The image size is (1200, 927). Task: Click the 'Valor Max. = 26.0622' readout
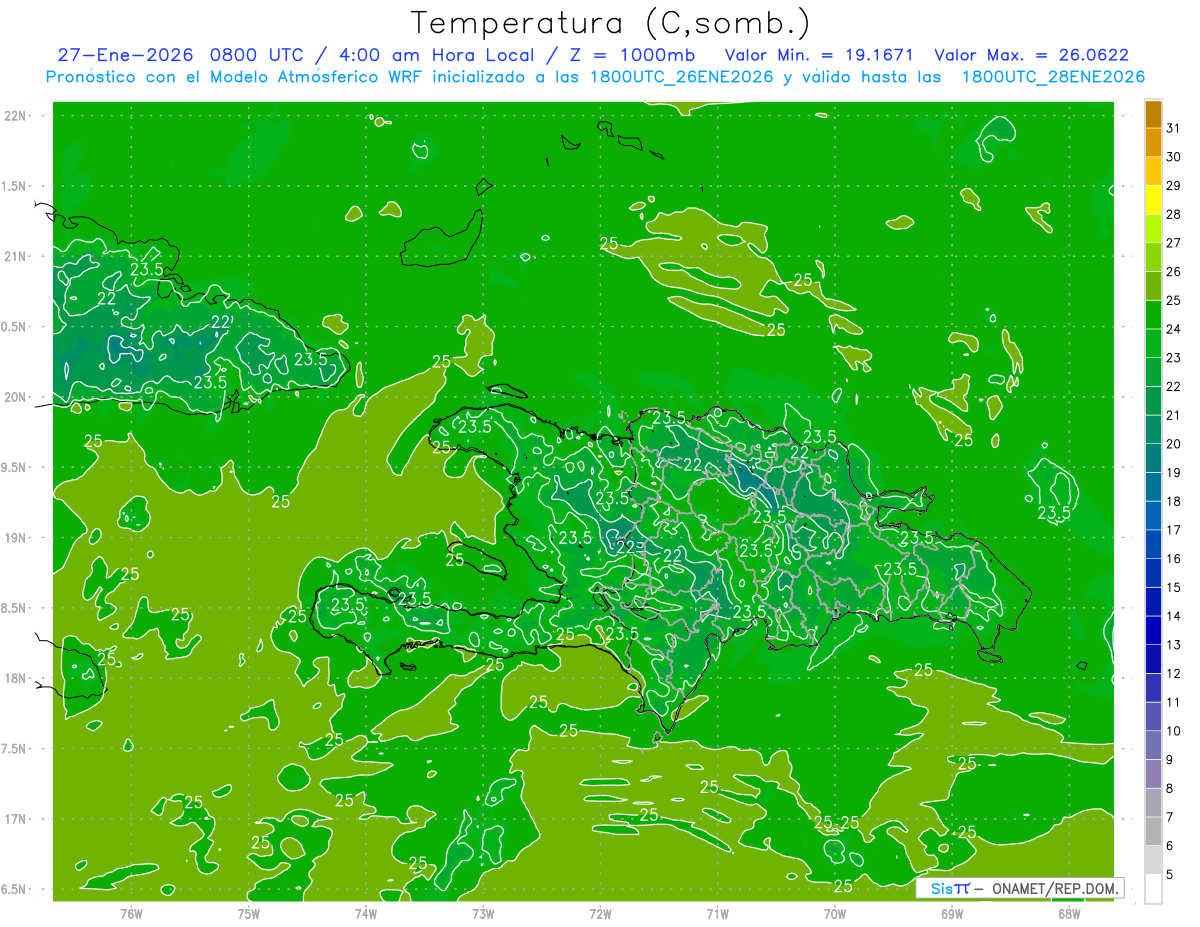[x=1032, y=55]
